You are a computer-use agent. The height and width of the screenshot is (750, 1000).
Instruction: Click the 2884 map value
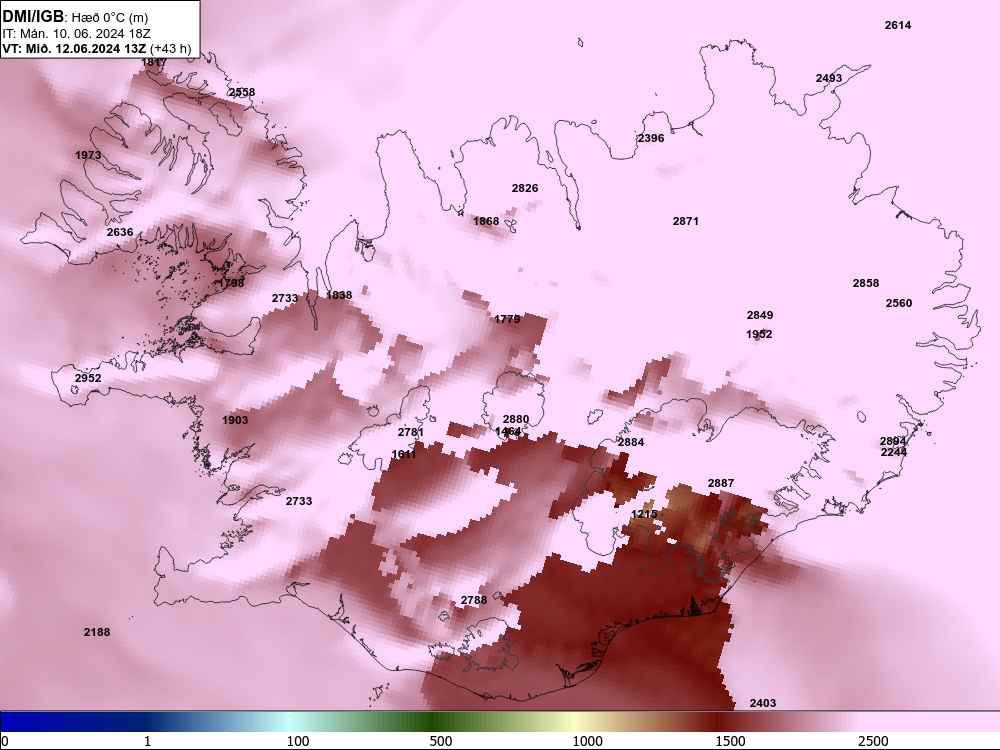tap(631, 442)
